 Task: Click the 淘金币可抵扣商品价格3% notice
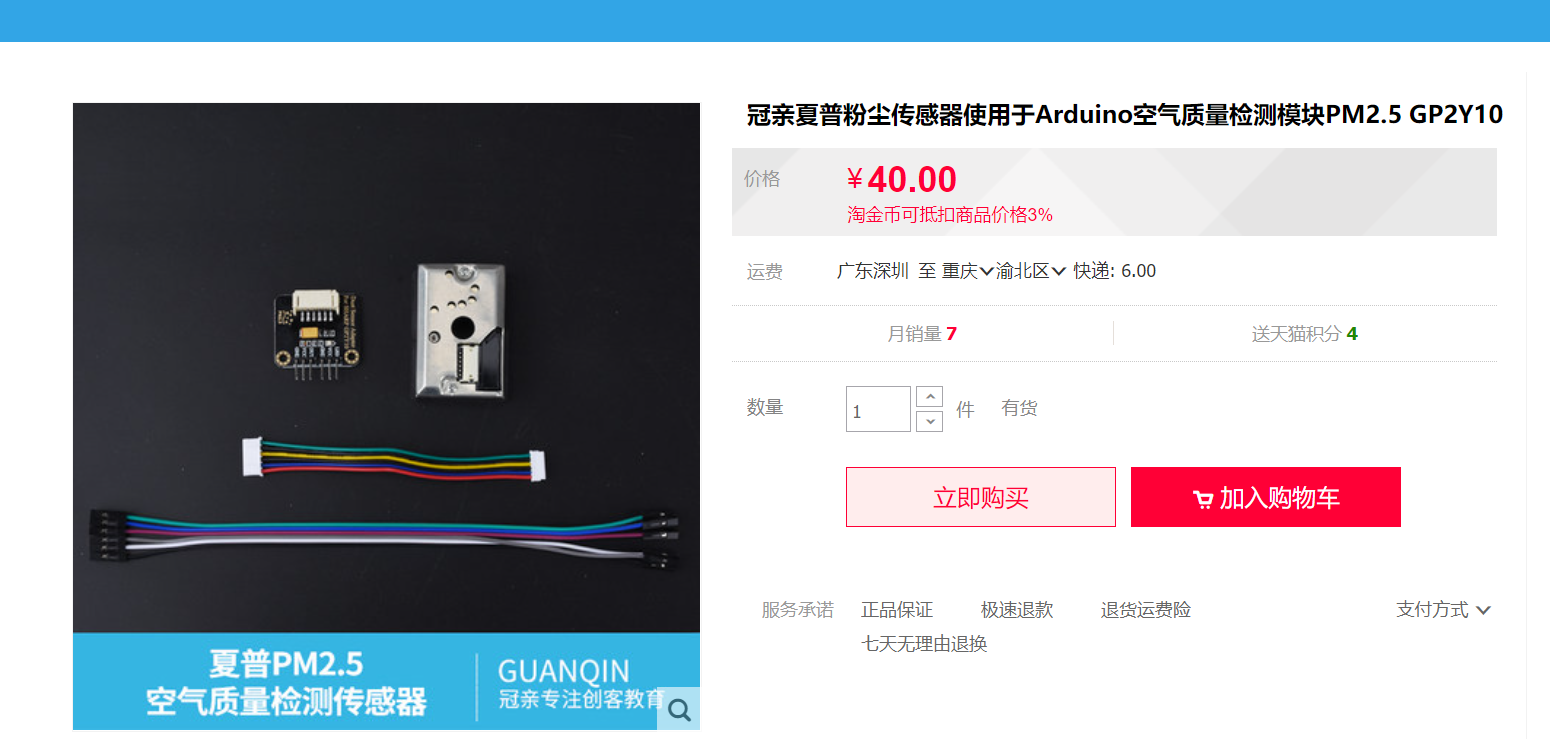point(950,215)
